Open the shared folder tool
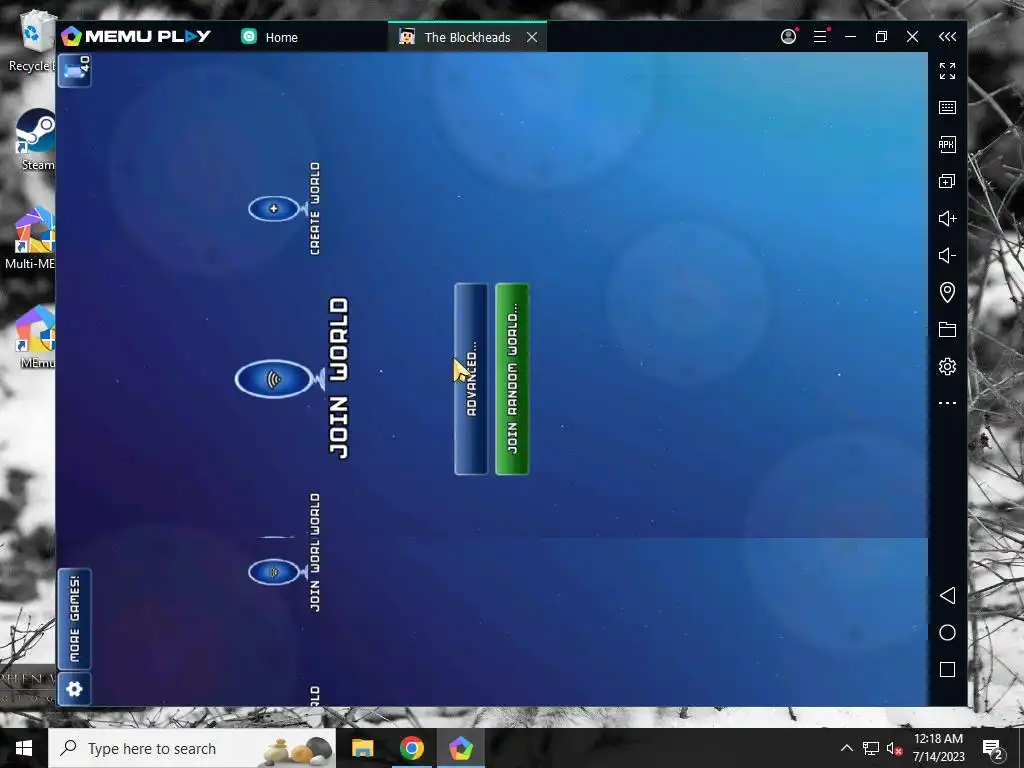The image size is (1024, 768). tap(948, 329)
